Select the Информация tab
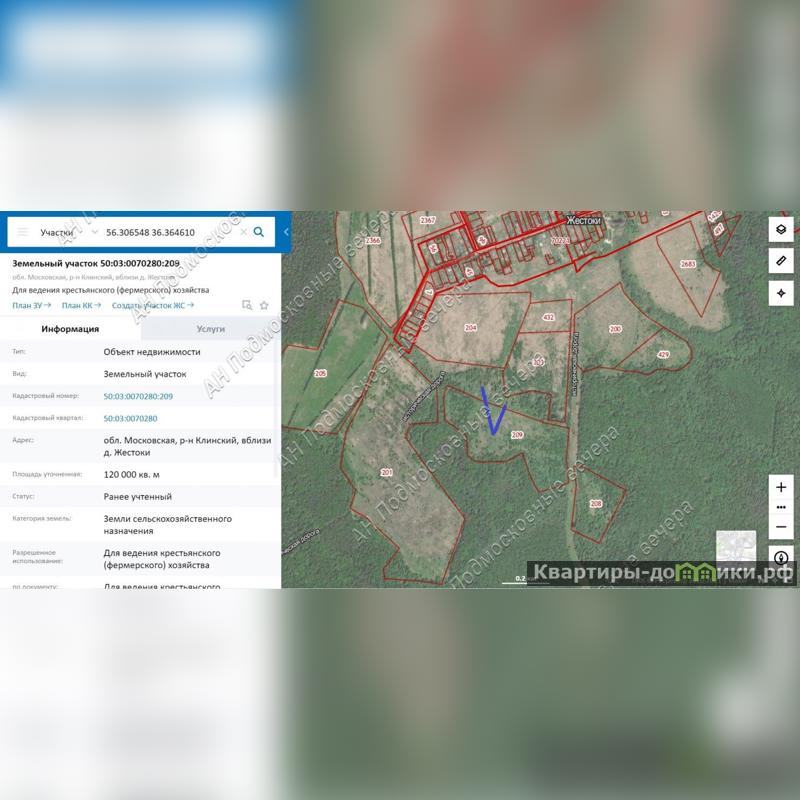The image size is (800, 800). (70, 329)
